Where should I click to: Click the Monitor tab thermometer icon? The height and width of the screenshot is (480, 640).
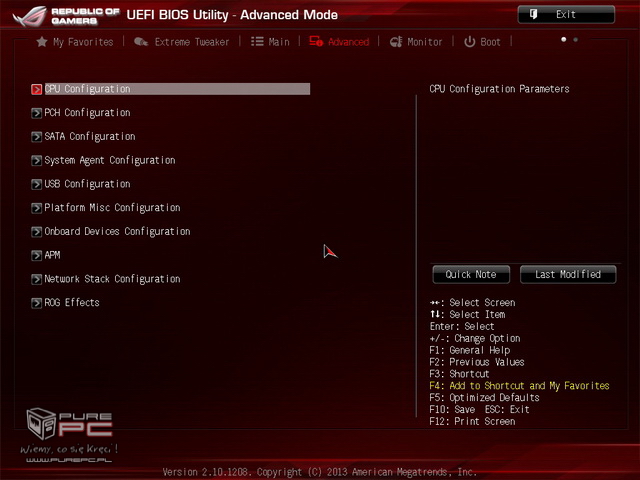[x=396, y=42]
